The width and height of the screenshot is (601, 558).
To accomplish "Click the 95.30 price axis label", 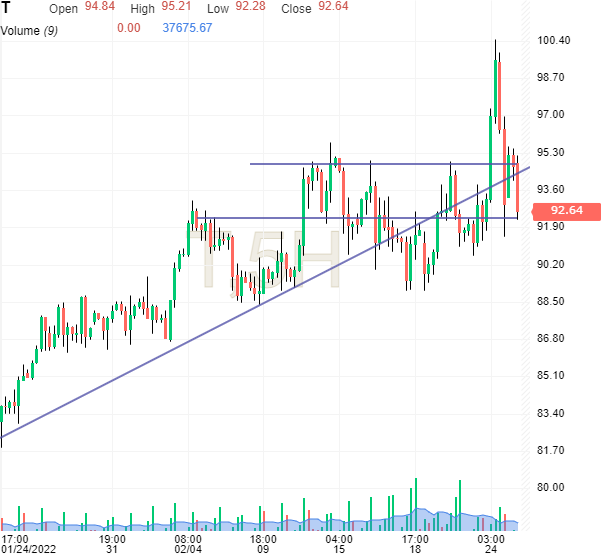I will tap(553, 152).
